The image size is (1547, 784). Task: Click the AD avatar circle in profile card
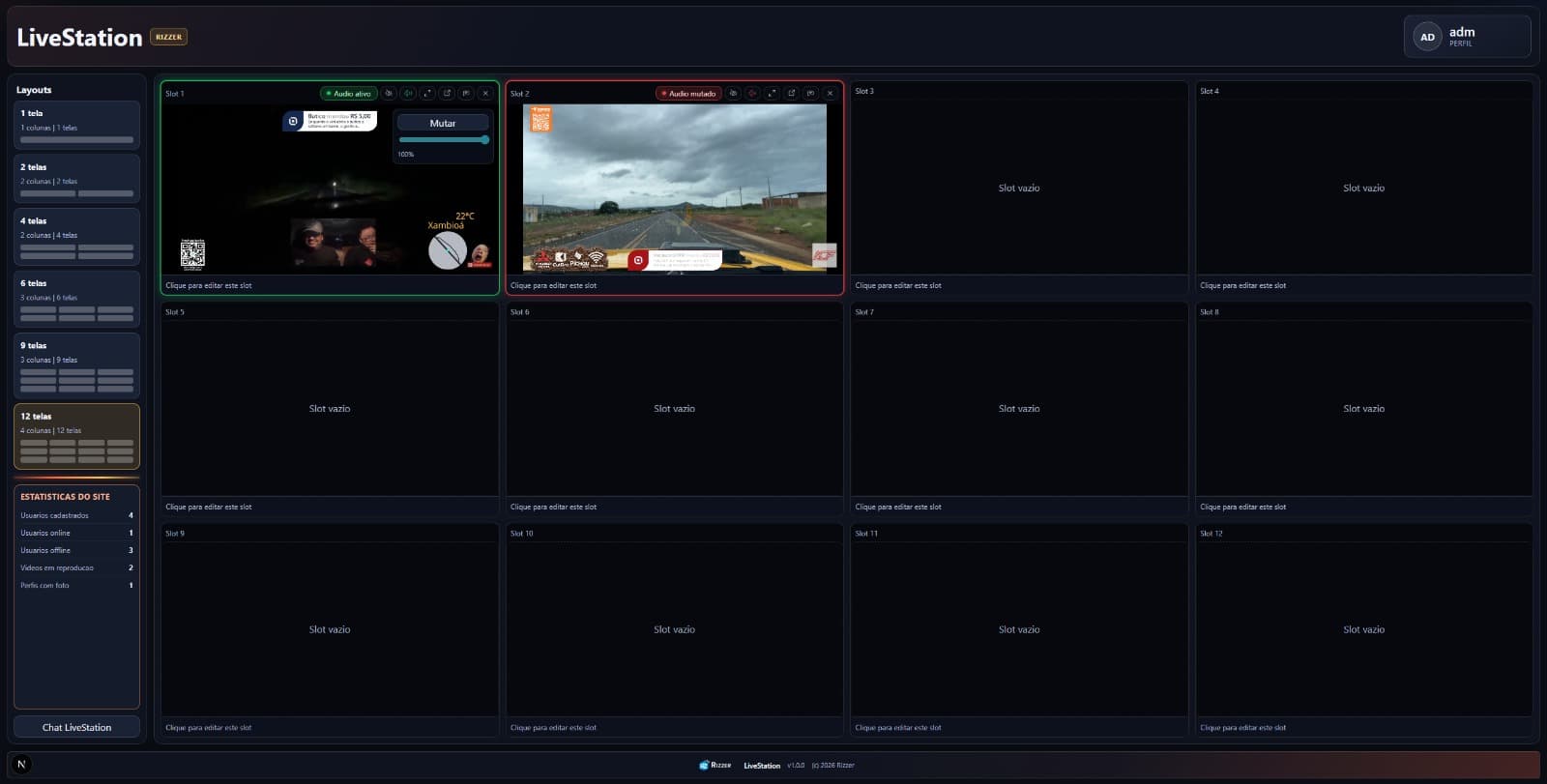tap(1427, 37)
